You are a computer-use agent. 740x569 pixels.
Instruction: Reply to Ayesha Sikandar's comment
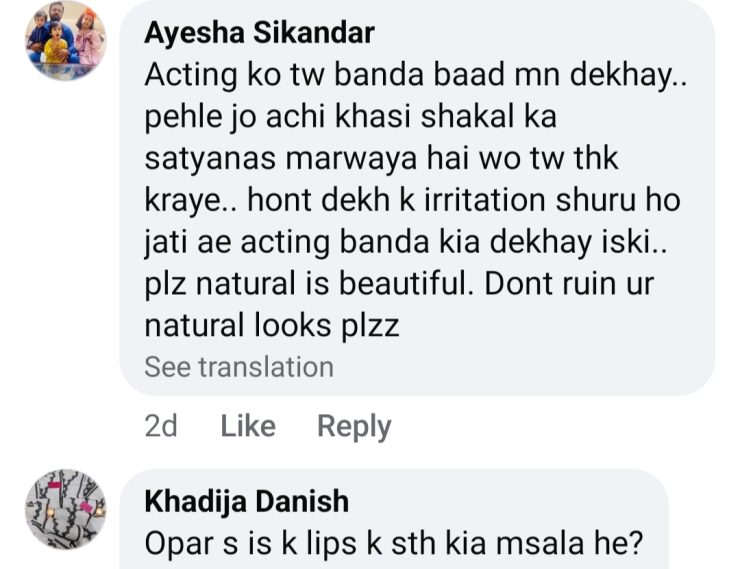[354, 426]
